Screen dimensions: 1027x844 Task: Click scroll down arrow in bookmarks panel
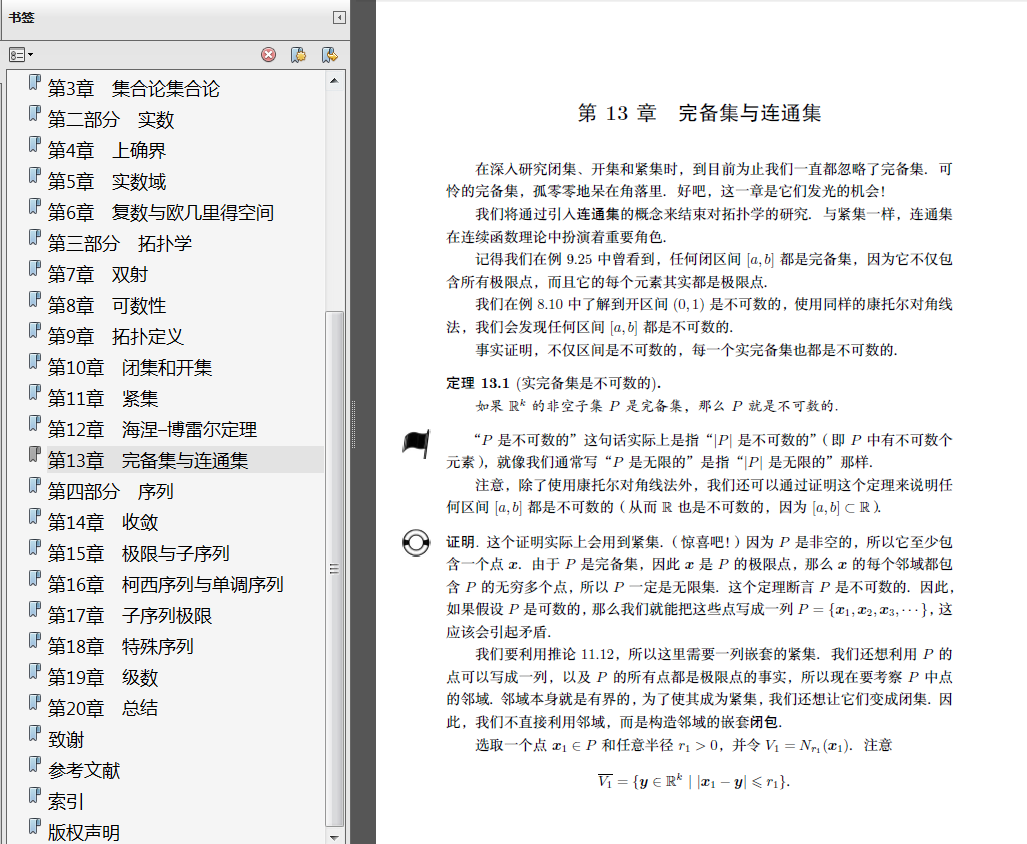pyautogui.click(x=334, y=837)
